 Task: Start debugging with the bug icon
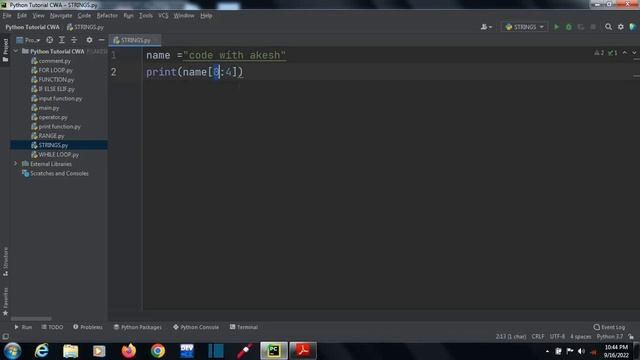coord(569,27)
